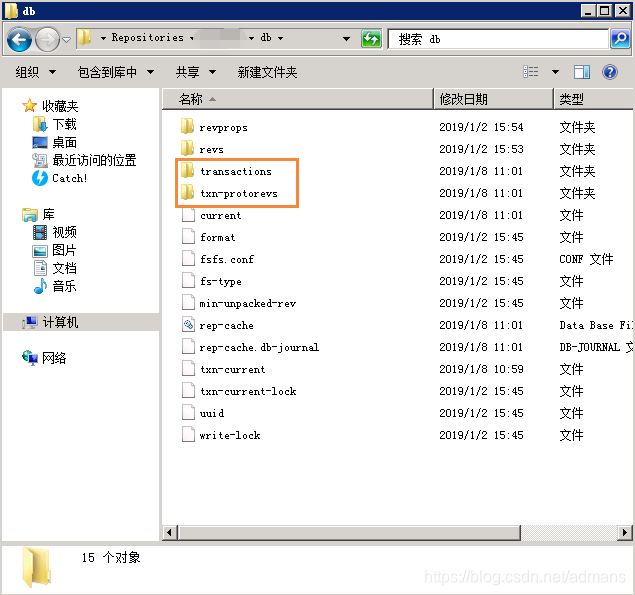Open the 视频 library
The width and height of the screenshot is (635, 595).
(x=64, y=232)
